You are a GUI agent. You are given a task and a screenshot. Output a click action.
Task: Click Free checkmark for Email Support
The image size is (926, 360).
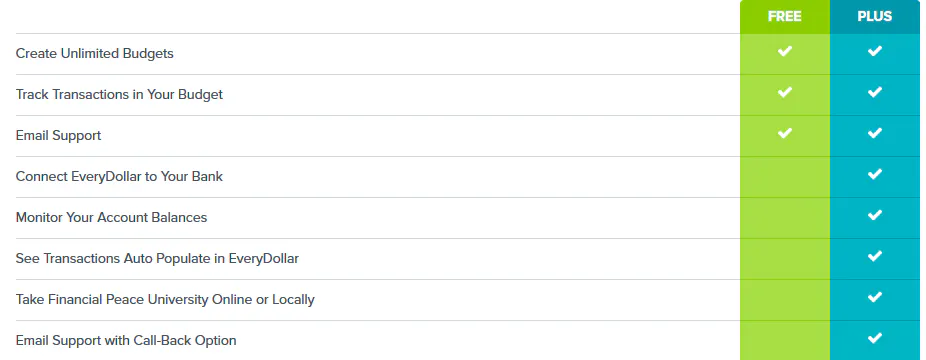click(784, 133)
